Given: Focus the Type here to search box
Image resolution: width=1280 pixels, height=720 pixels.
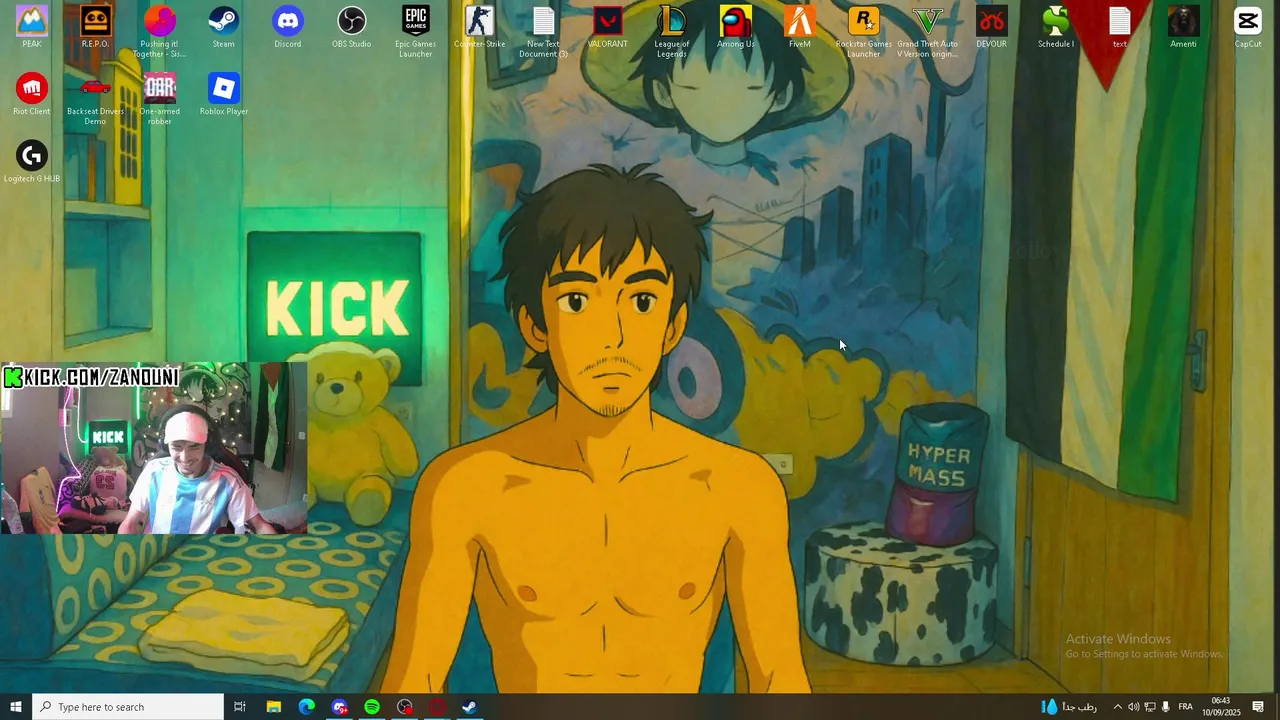Looking at the screenshot, I should coord(128,707).
